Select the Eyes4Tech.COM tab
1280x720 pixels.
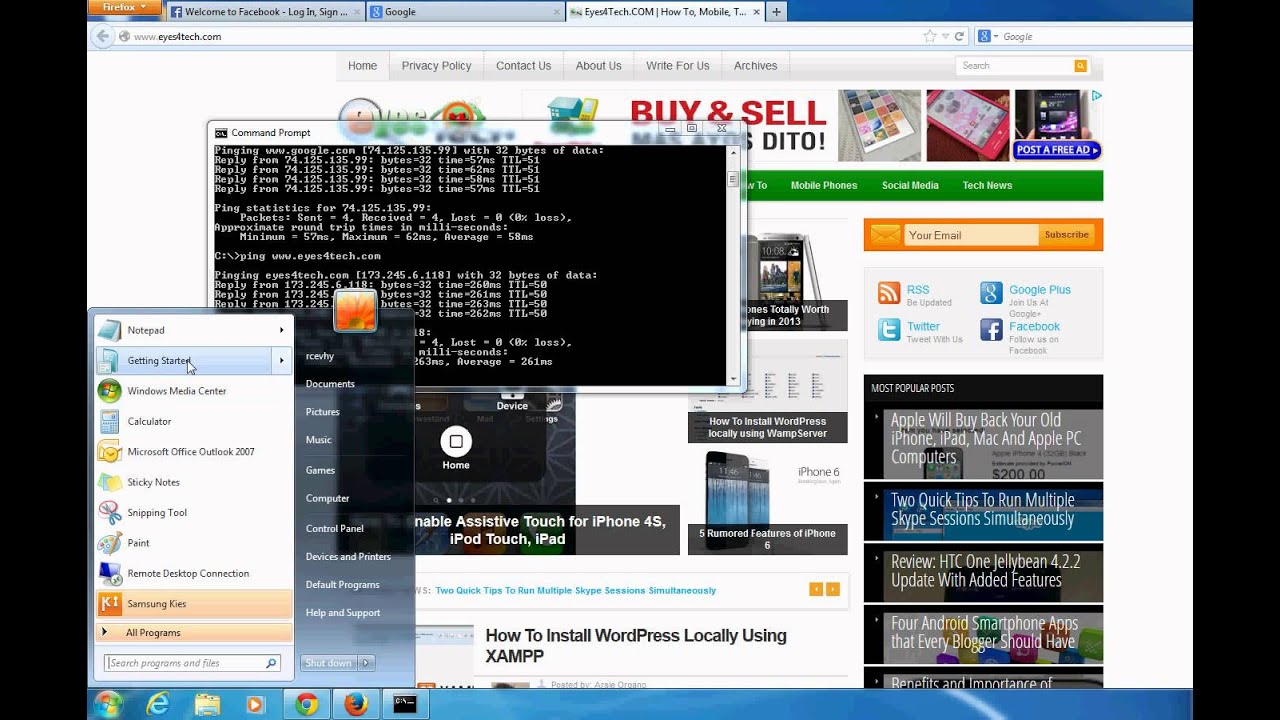[x=666, y=12]
